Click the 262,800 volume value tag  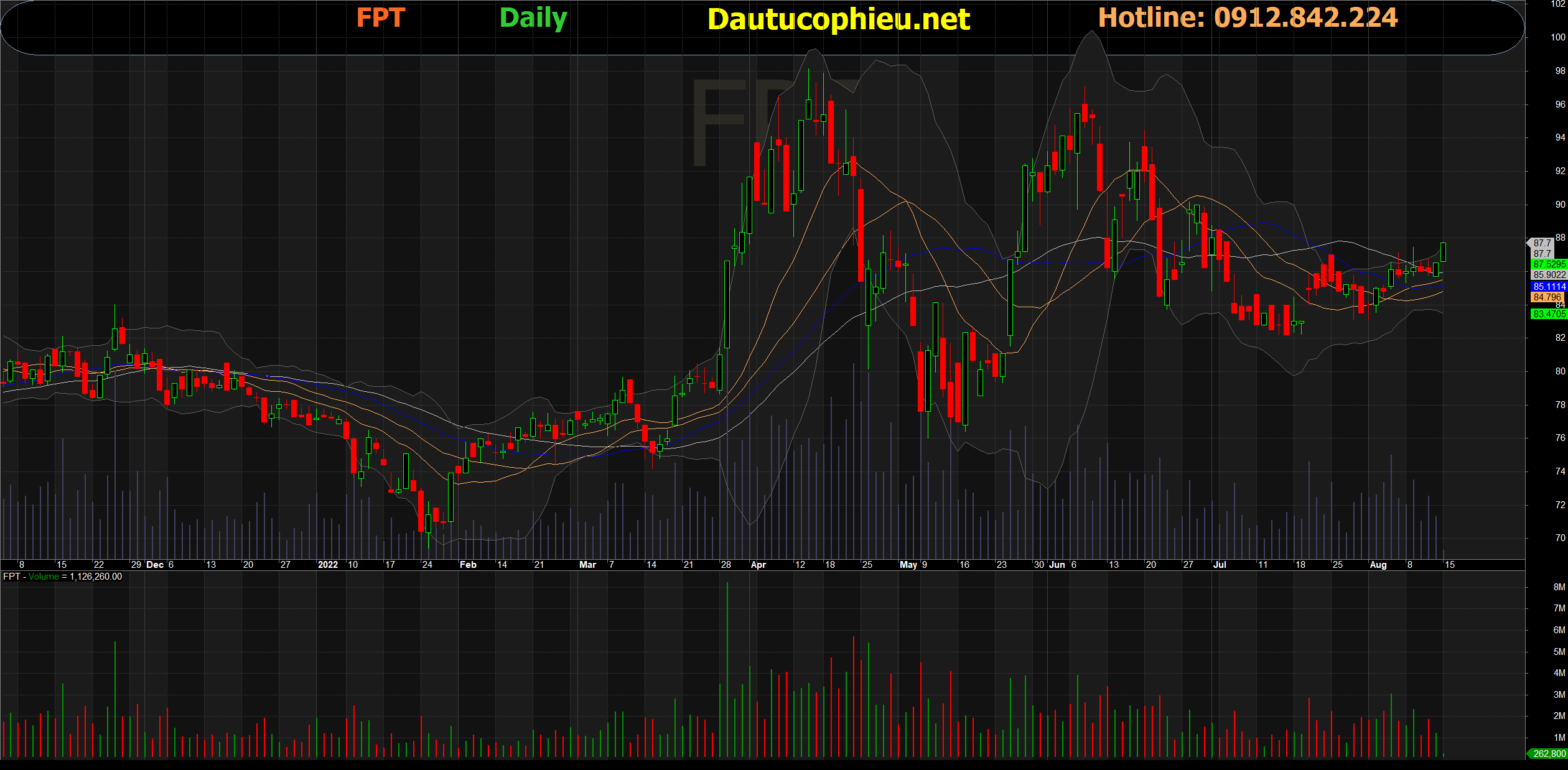pos(1549,754)
